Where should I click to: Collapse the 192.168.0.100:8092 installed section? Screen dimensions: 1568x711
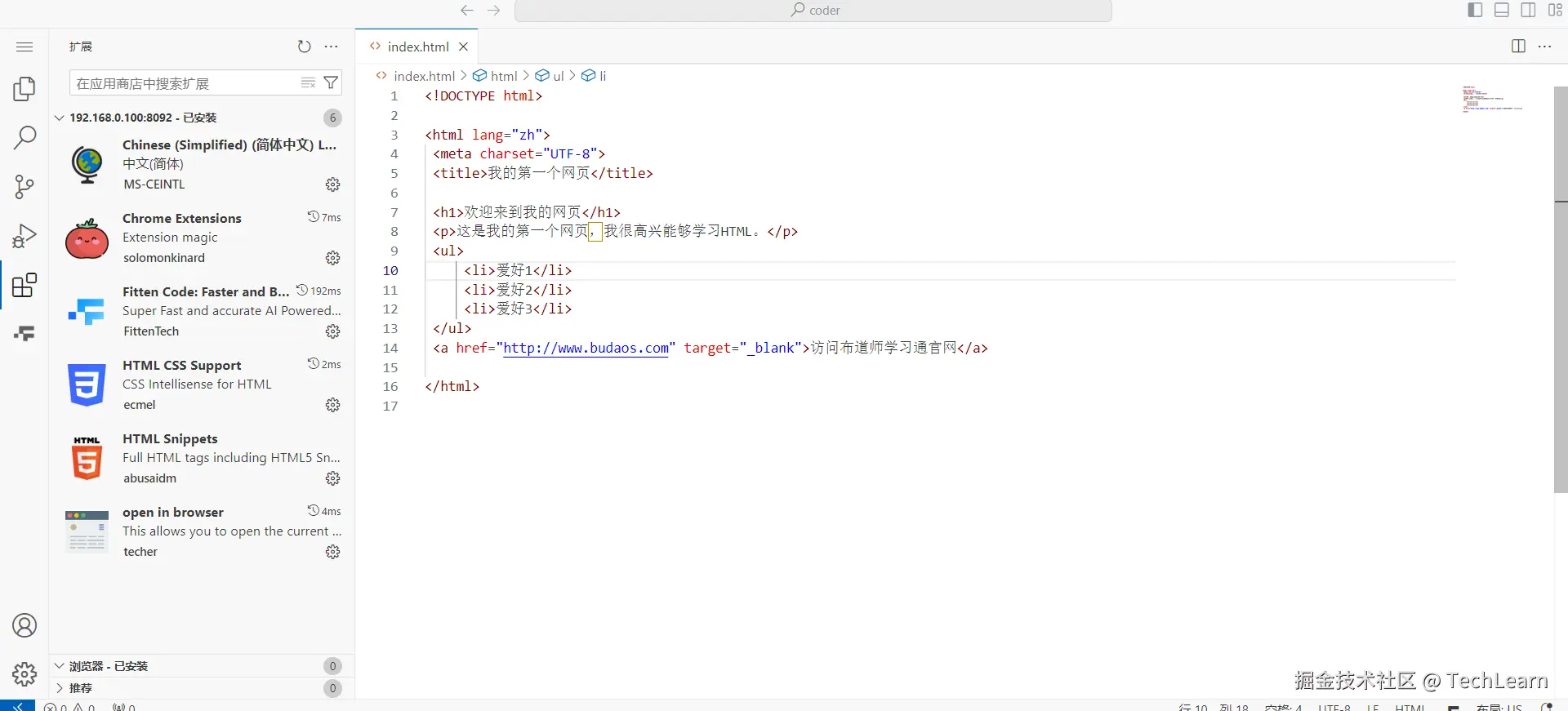coord(202,118)
